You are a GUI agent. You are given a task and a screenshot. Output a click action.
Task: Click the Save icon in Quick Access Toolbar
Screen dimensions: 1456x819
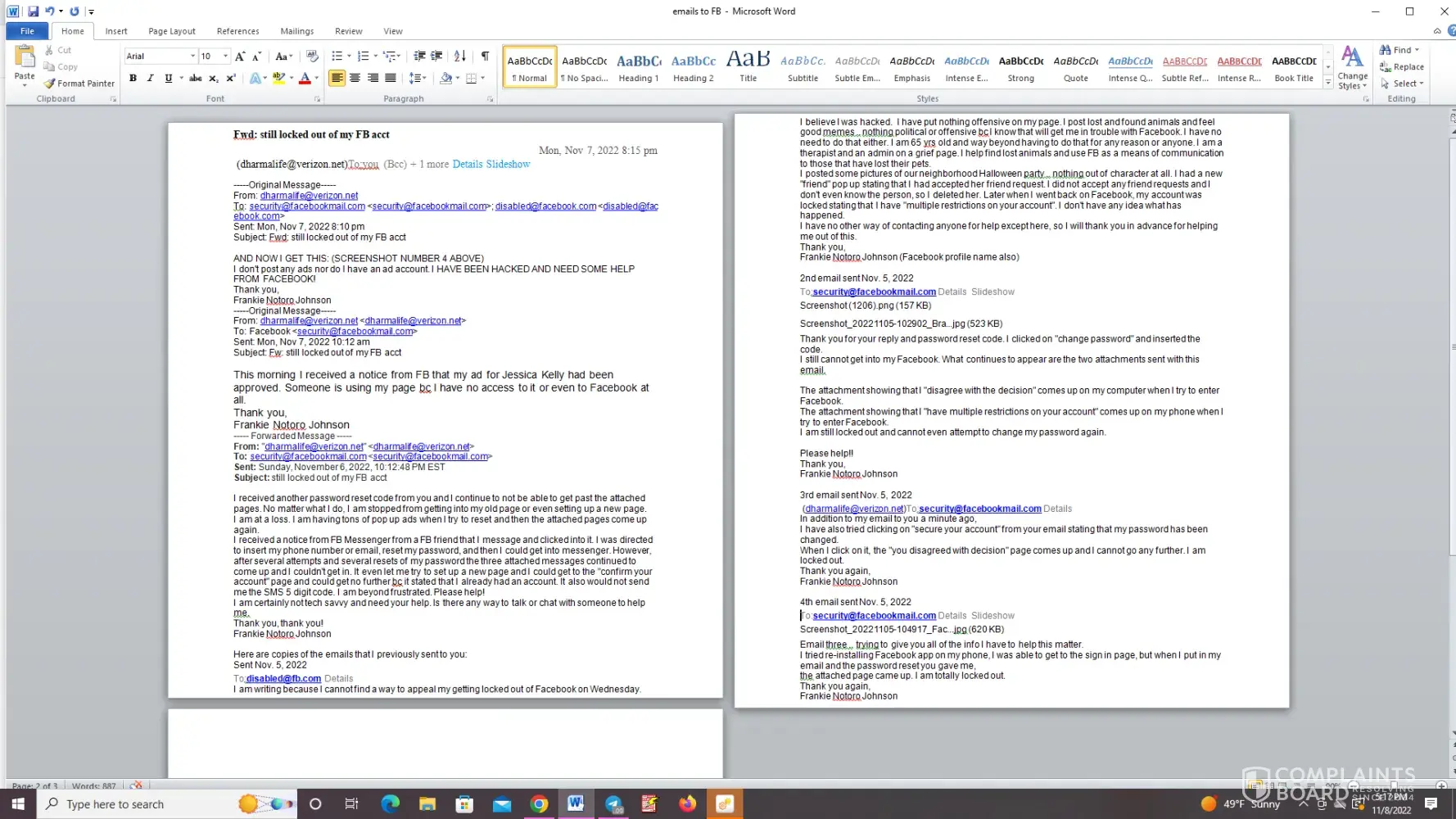pos(33,11)
